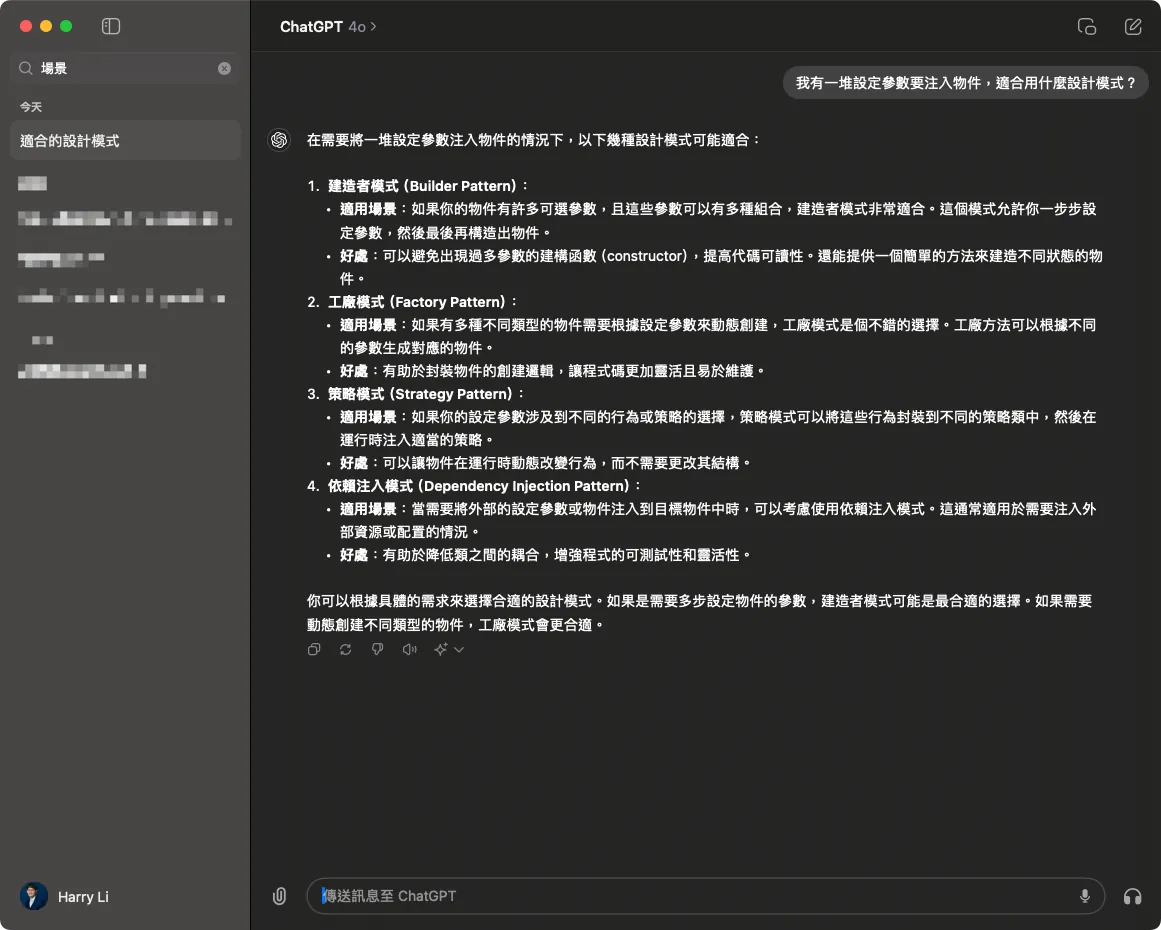
Task: Expand the sparkle model-switch dropdown
Action: [x=449, y=650]
